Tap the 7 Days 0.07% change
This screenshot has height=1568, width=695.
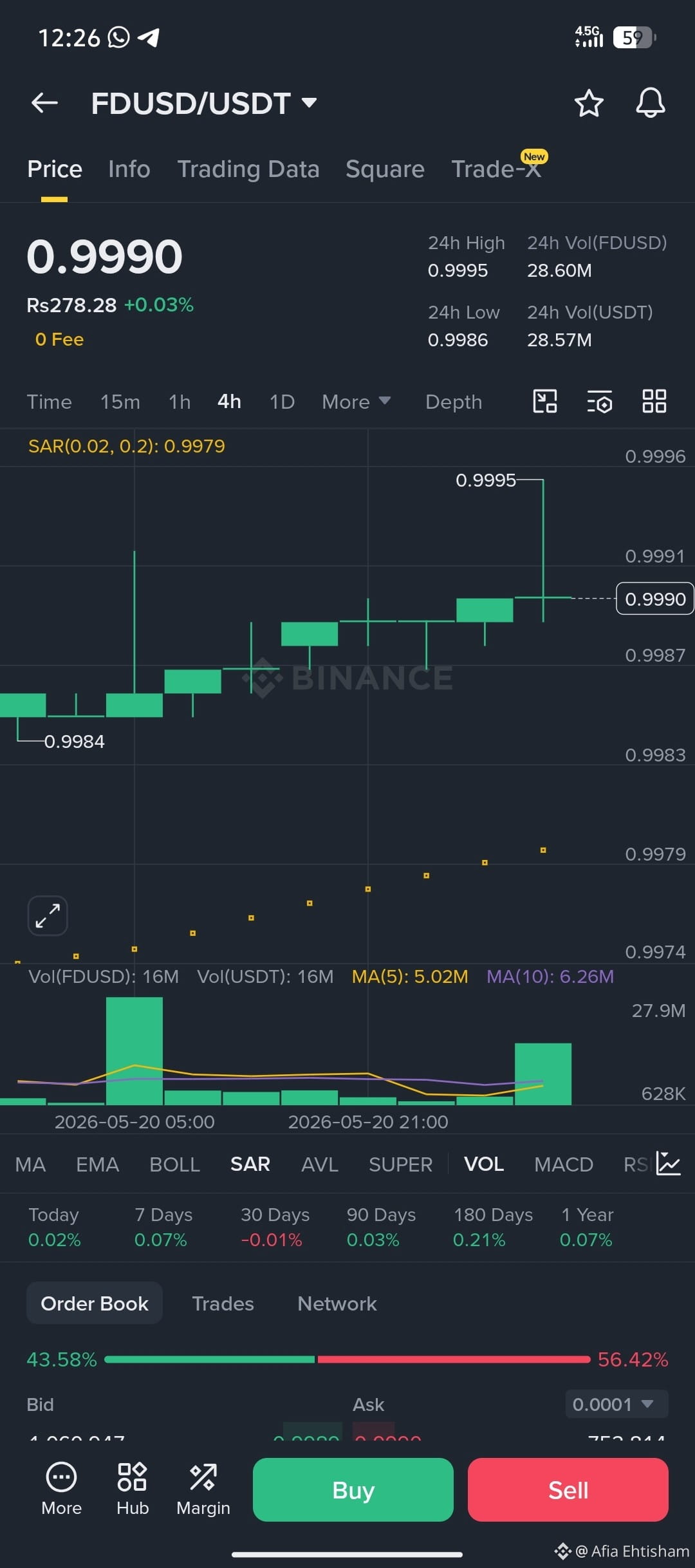coord(163,1227)
